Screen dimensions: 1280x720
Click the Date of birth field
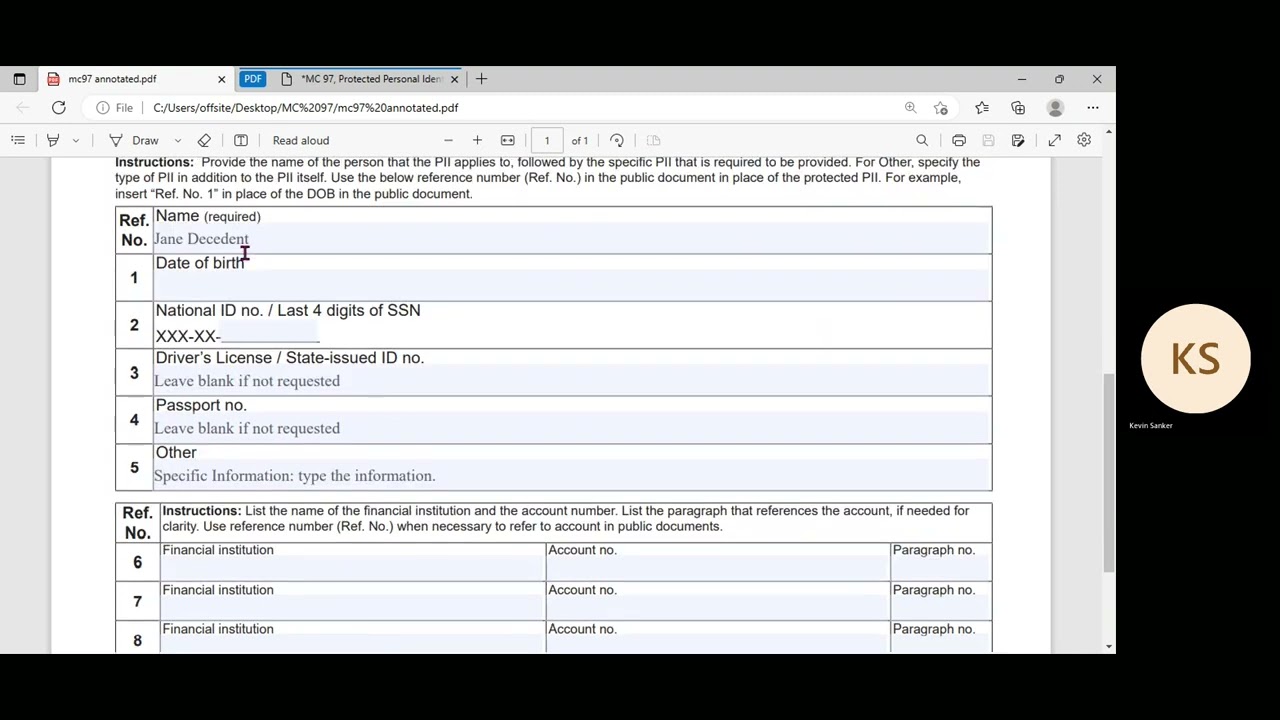tap(572, 286)
